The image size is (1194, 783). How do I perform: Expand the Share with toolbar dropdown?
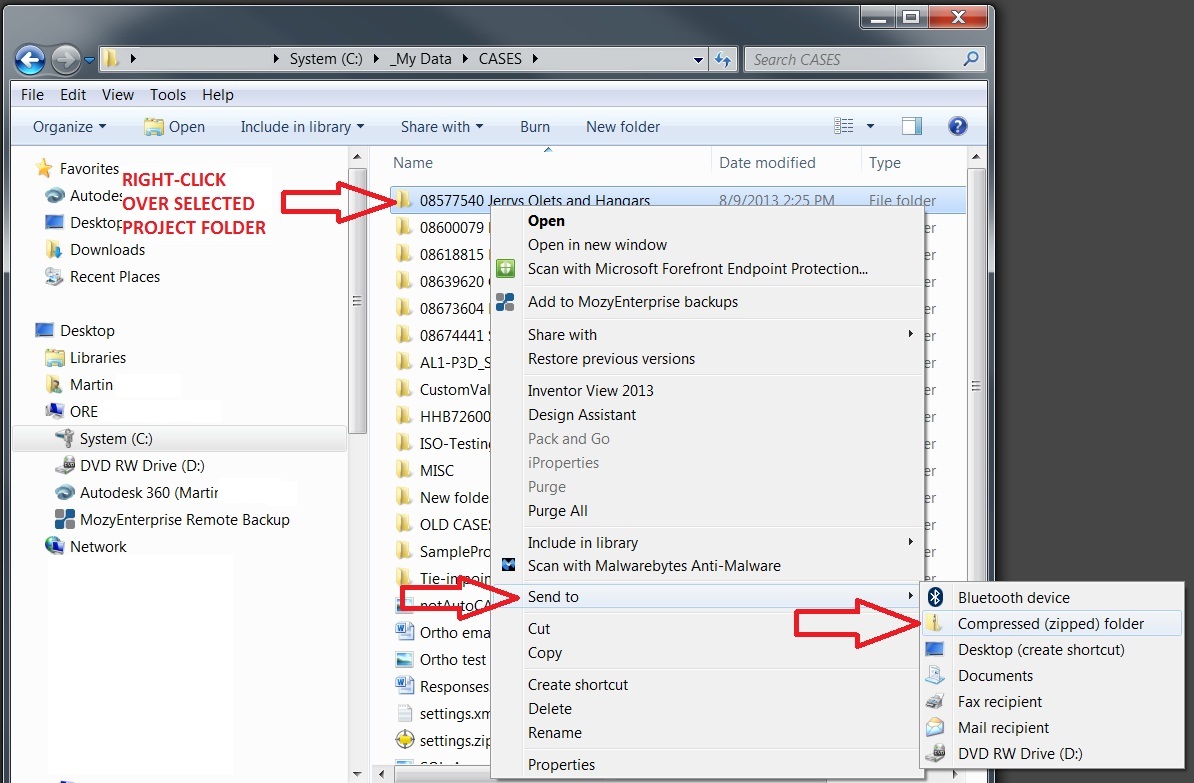point(441,127)
